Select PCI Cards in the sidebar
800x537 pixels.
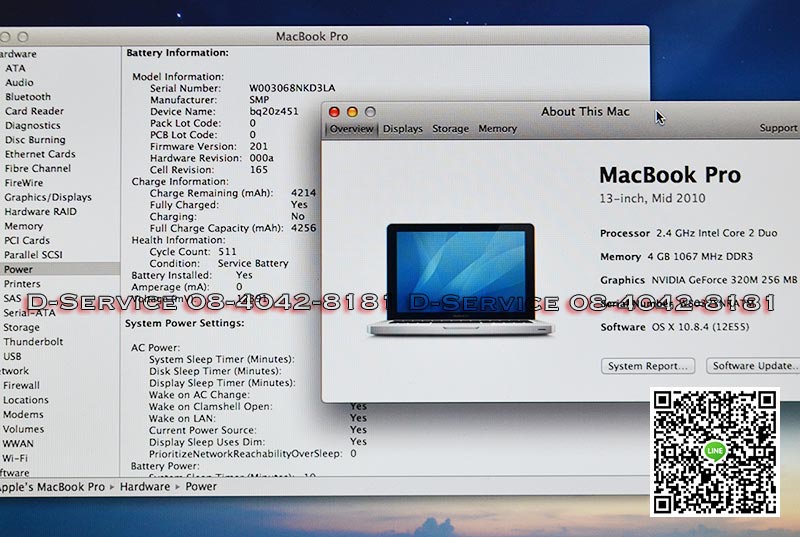pyautogui.click(x=27, y=240)
